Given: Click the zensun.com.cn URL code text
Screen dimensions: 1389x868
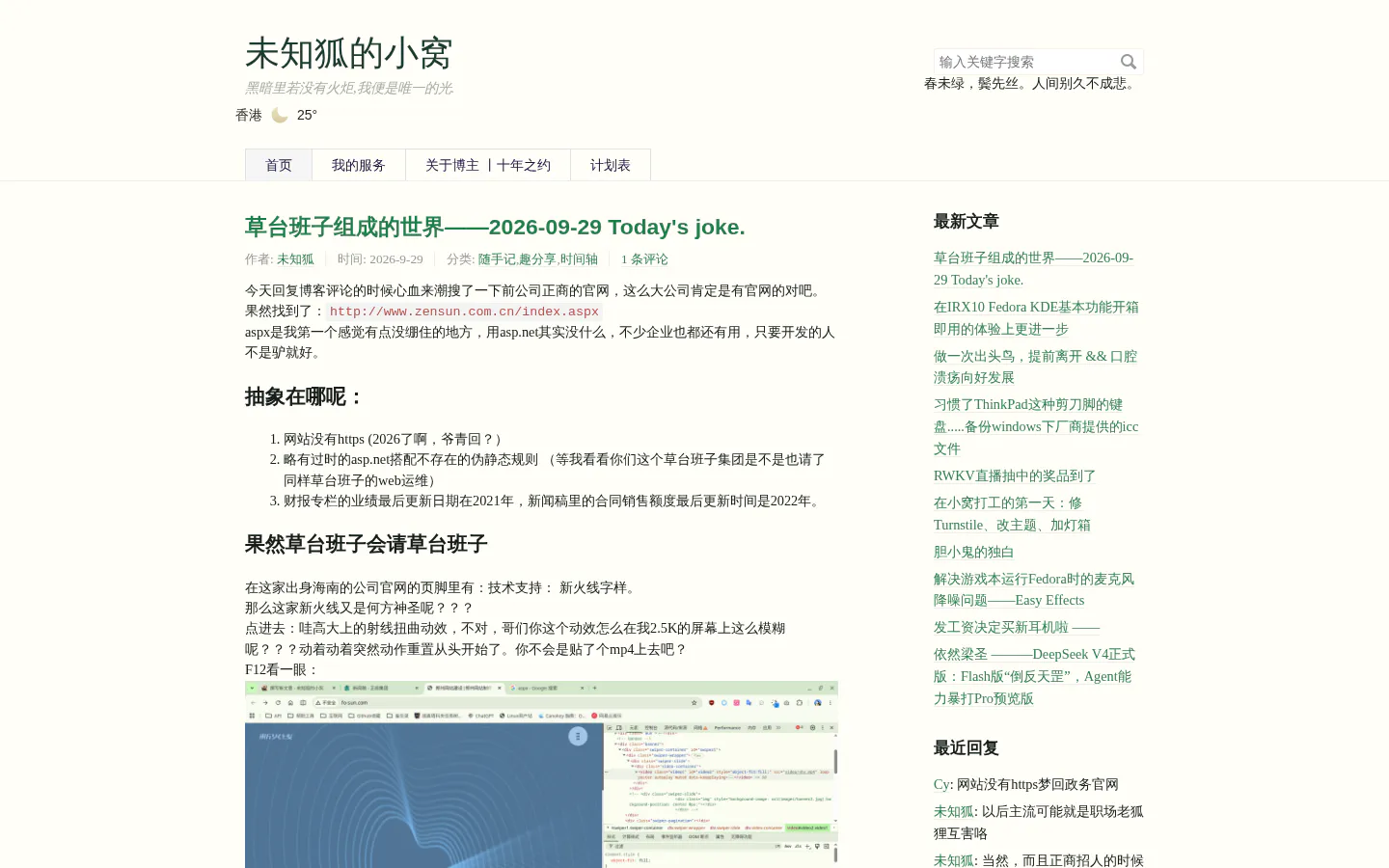Looking at the screenshot, I should point(464,312).
